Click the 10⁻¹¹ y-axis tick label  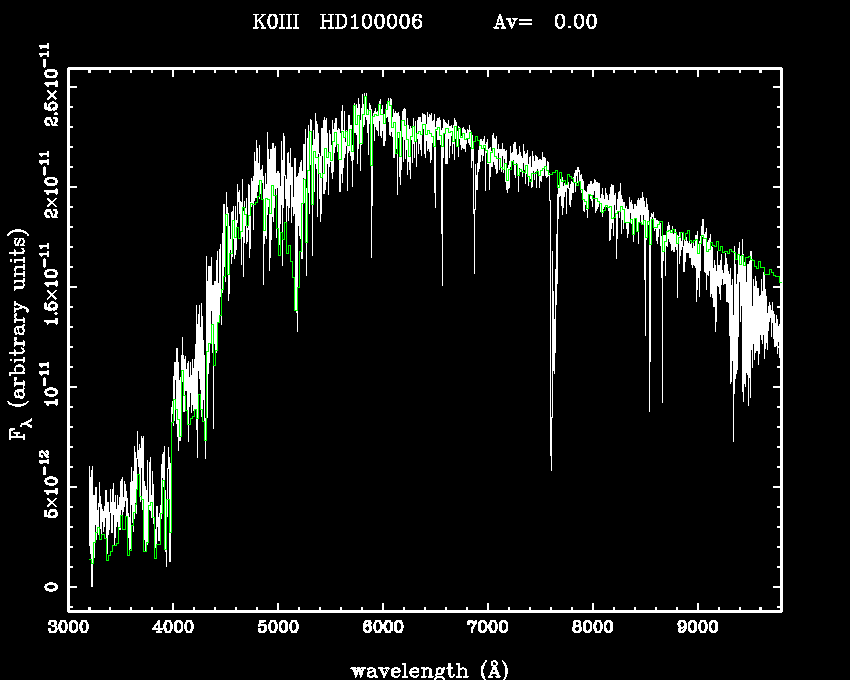click(48, 387)
